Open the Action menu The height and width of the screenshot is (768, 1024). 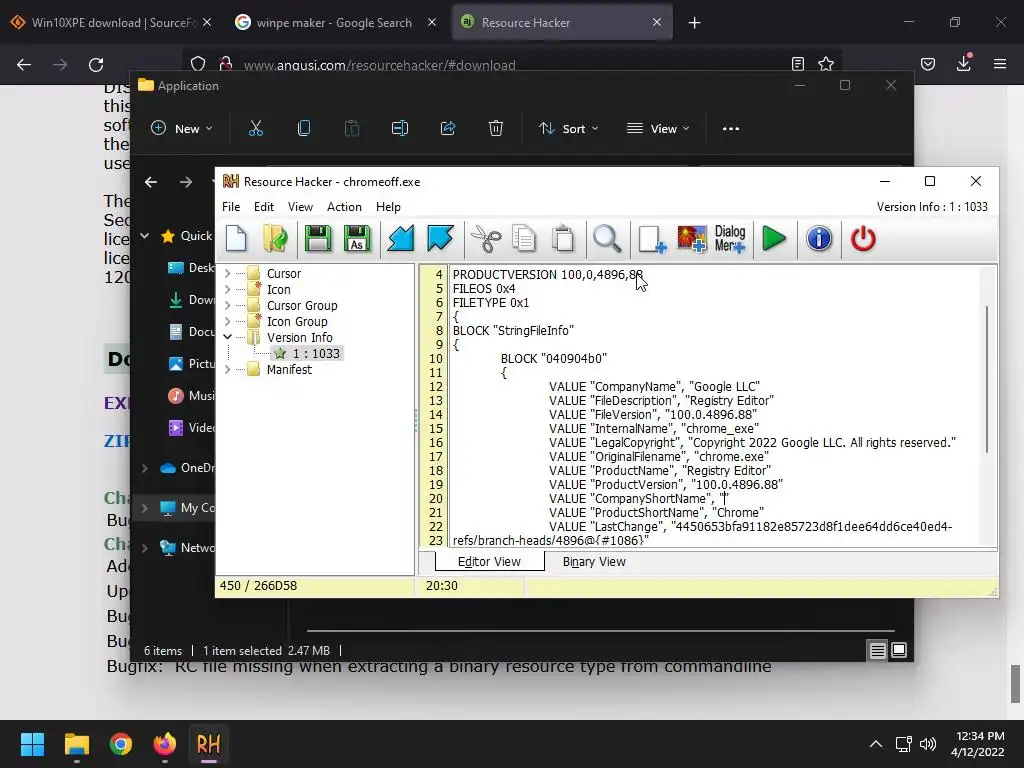pyautogui.click(x=344, y=207)
